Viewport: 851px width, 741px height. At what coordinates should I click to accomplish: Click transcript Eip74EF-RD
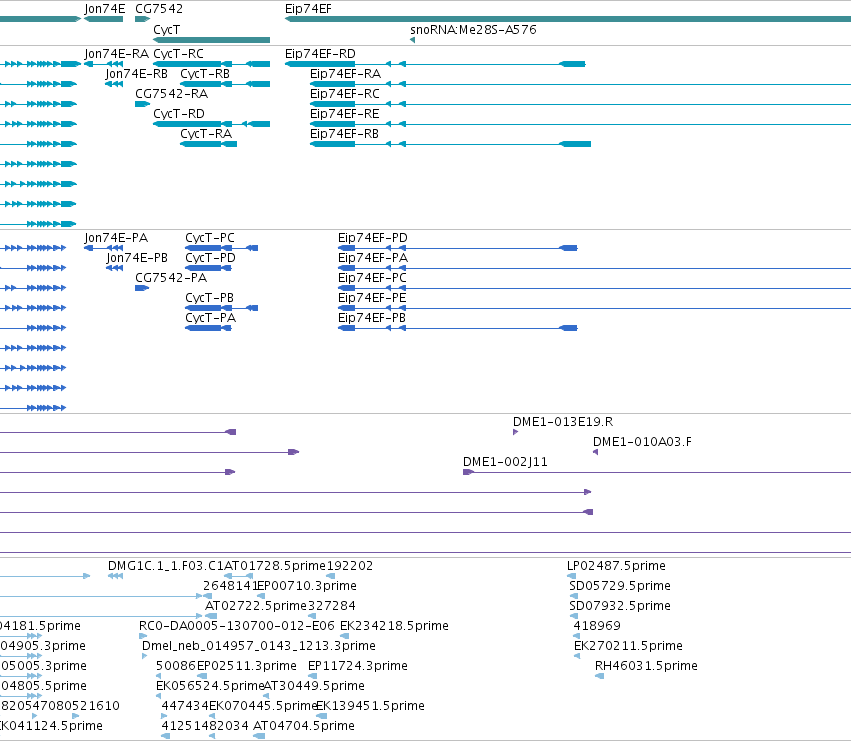pyautogui.click(x=320, y=54)
